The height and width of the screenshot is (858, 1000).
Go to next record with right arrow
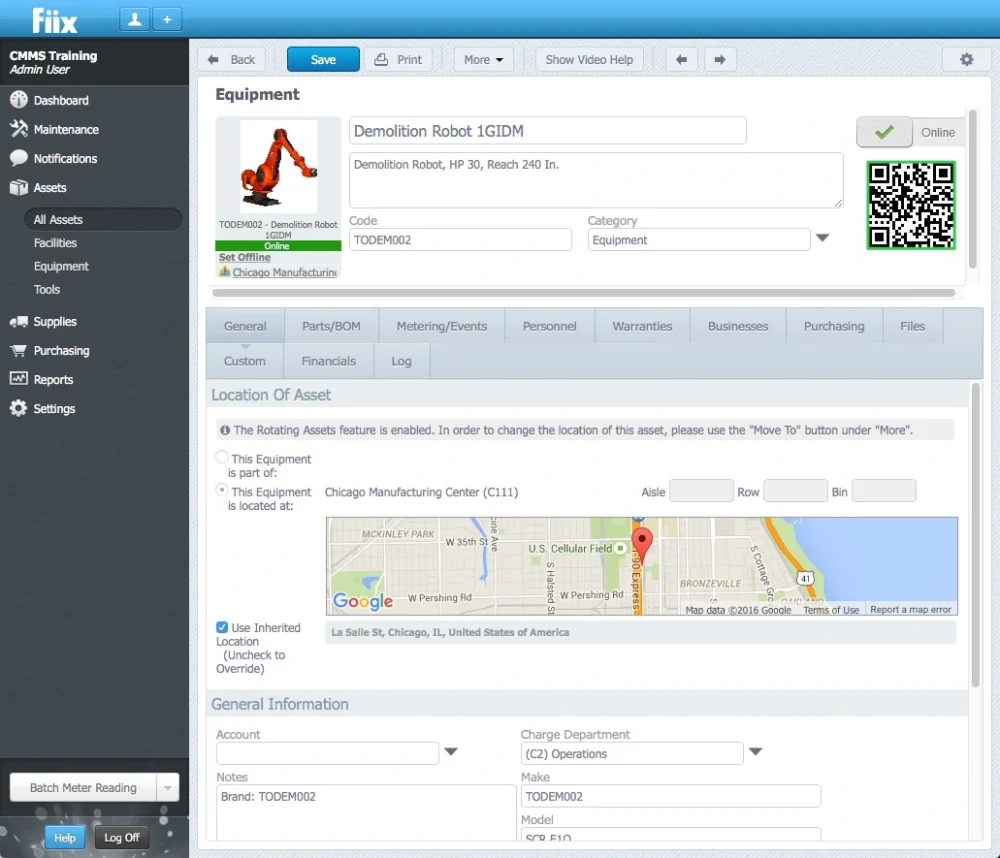(x=719, y=60)
